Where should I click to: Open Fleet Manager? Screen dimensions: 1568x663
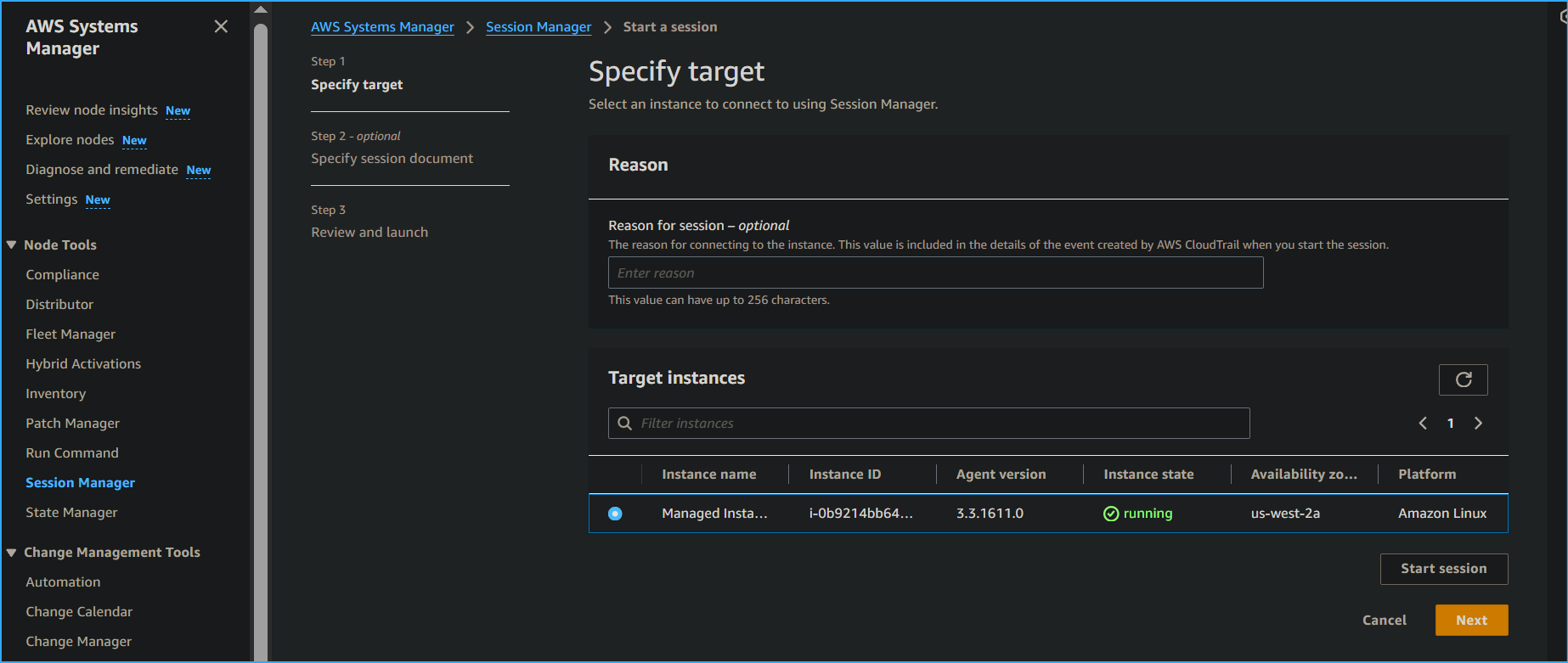71,334
